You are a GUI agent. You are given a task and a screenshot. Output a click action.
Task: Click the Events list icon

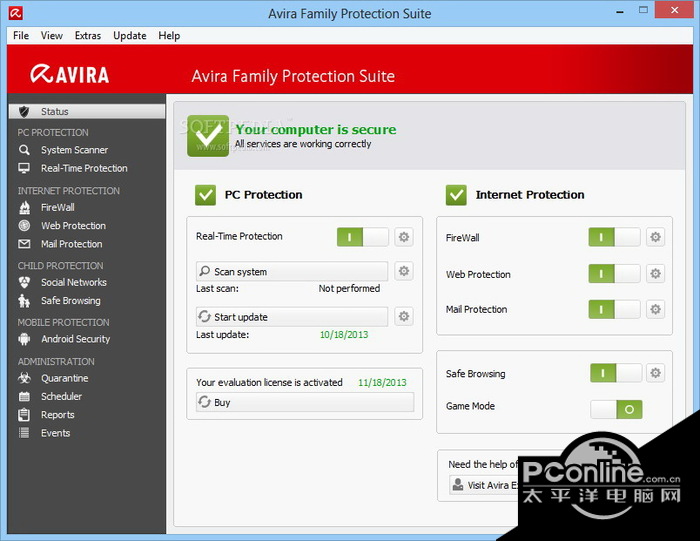(24, 433)
